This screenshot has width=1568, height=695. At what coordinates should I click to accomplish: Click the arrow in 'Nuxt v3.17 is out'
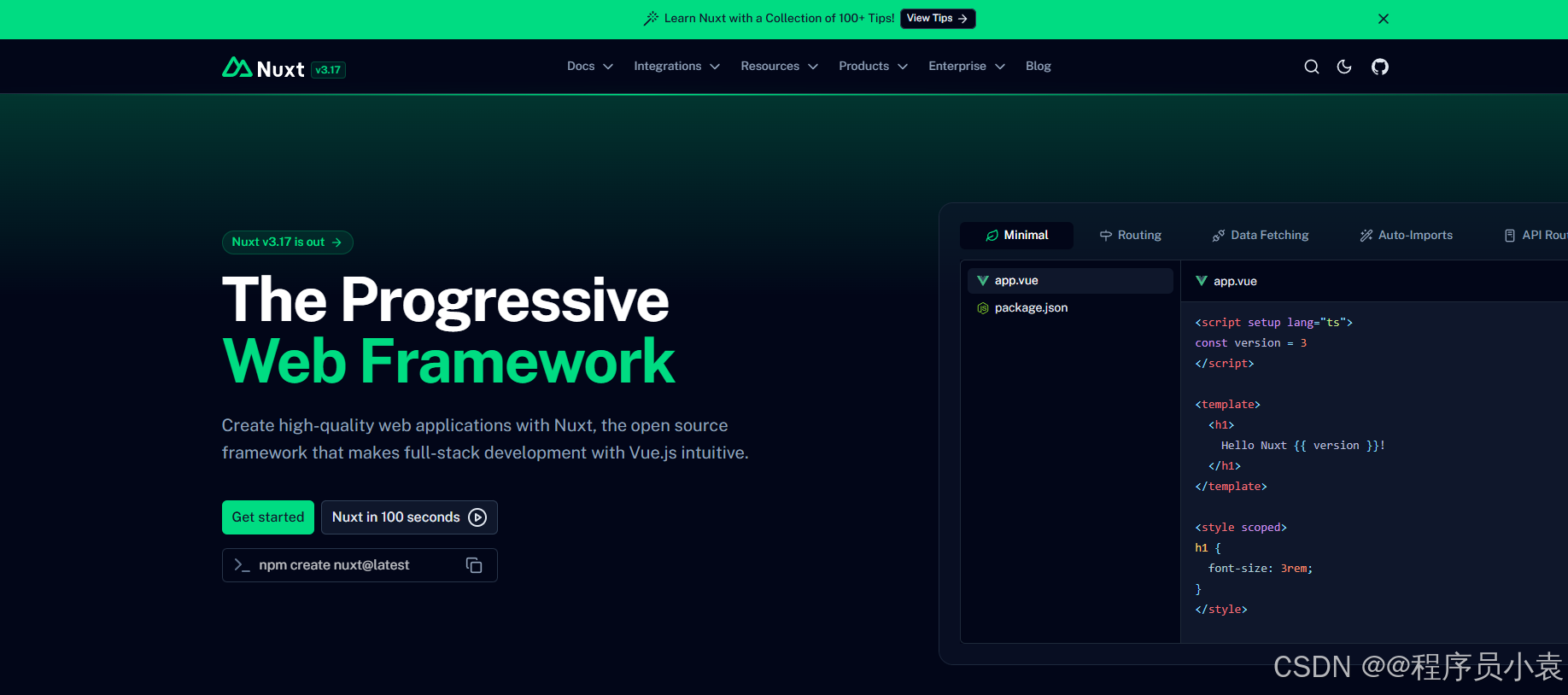click(336, 242)
